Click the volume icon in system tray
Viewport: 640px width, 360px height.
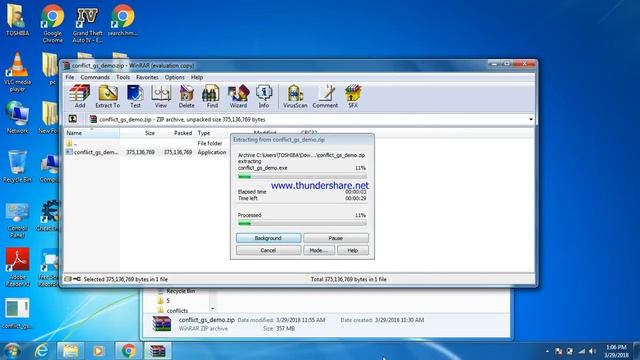point(592,351)
